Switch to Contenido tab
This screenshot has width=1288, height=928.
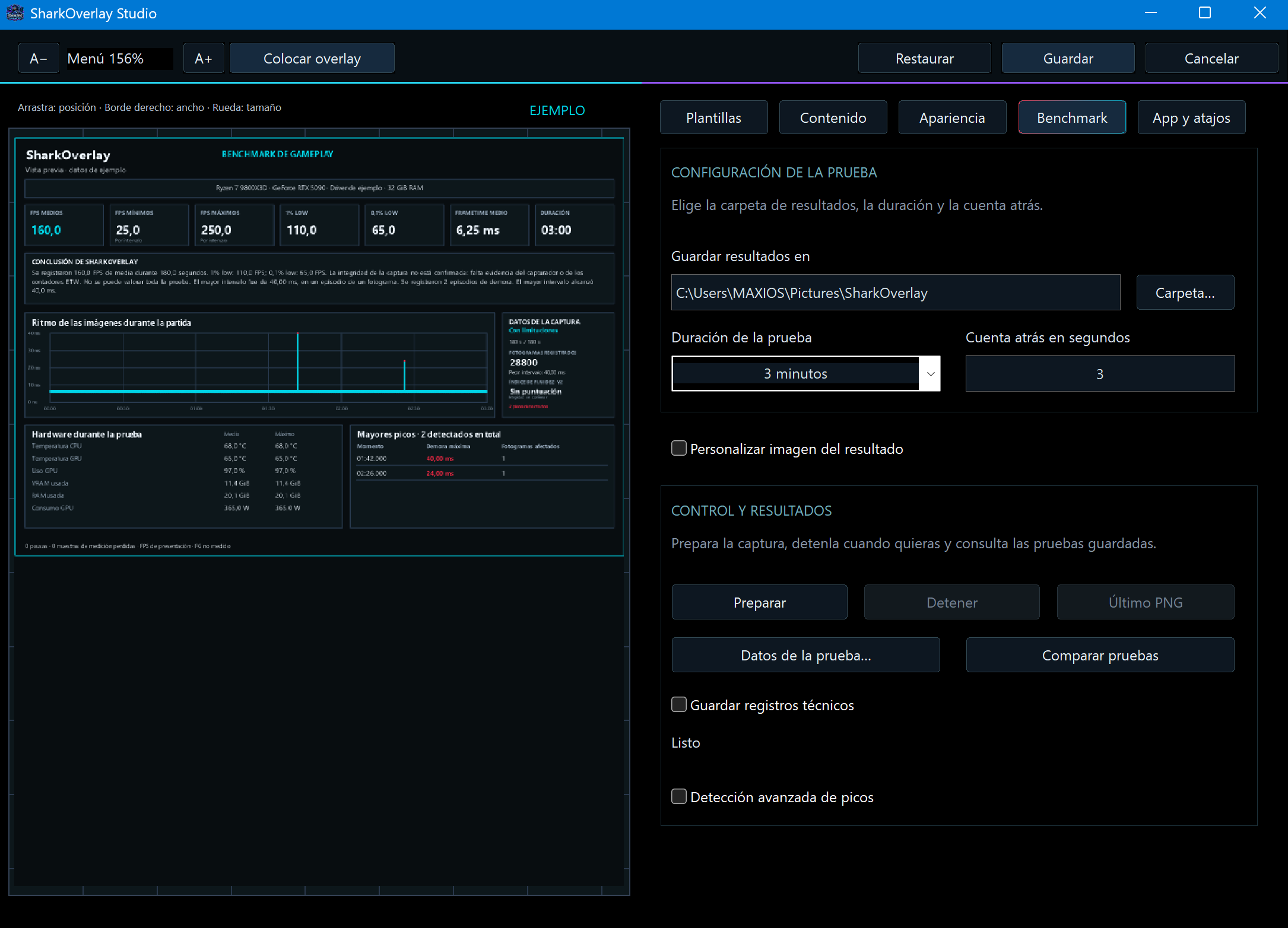(x=833, y=117)
